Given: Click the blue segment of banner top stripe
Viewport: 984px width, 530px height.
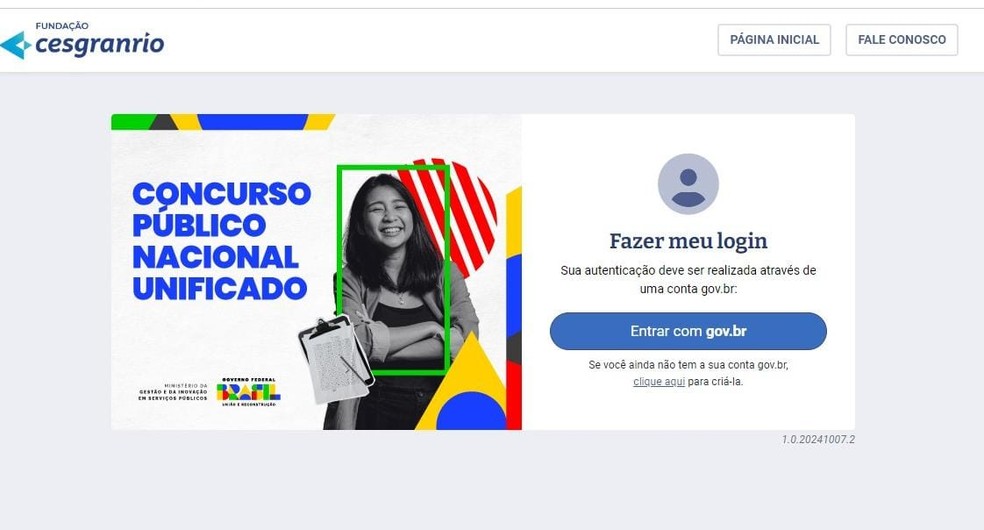Looking at the screenshot, I should [252, 122].
